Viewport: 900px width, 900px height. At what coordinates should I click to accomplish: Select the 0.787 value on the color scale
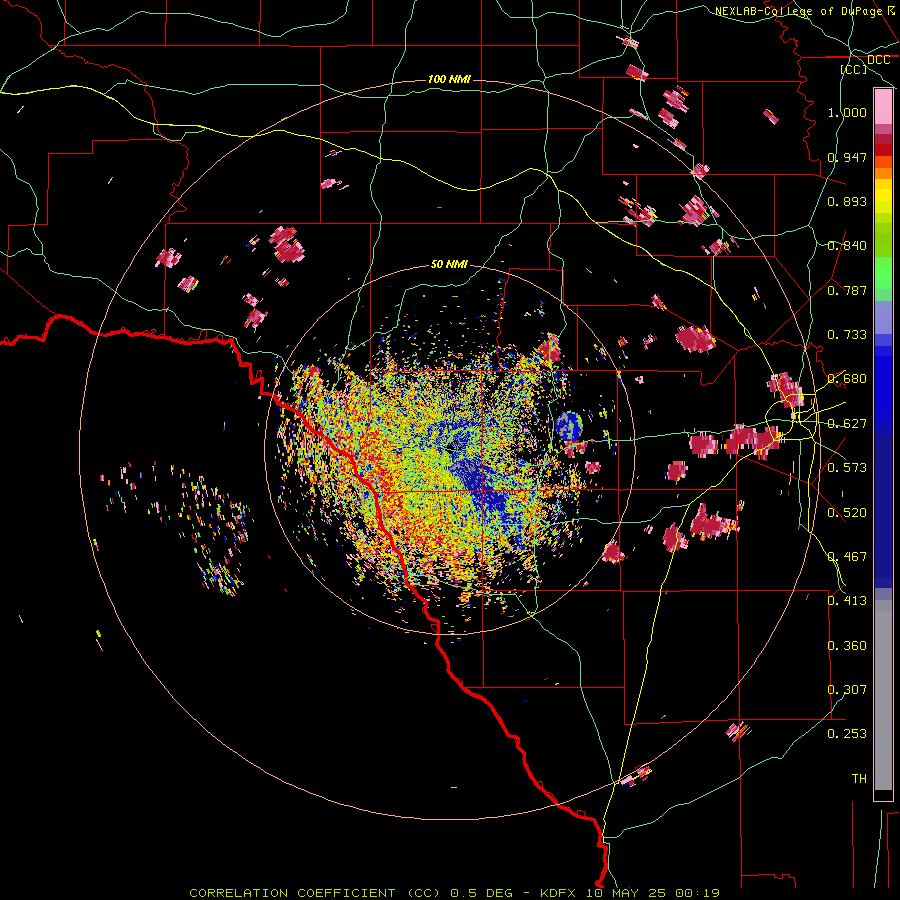(x=847, y=290)
